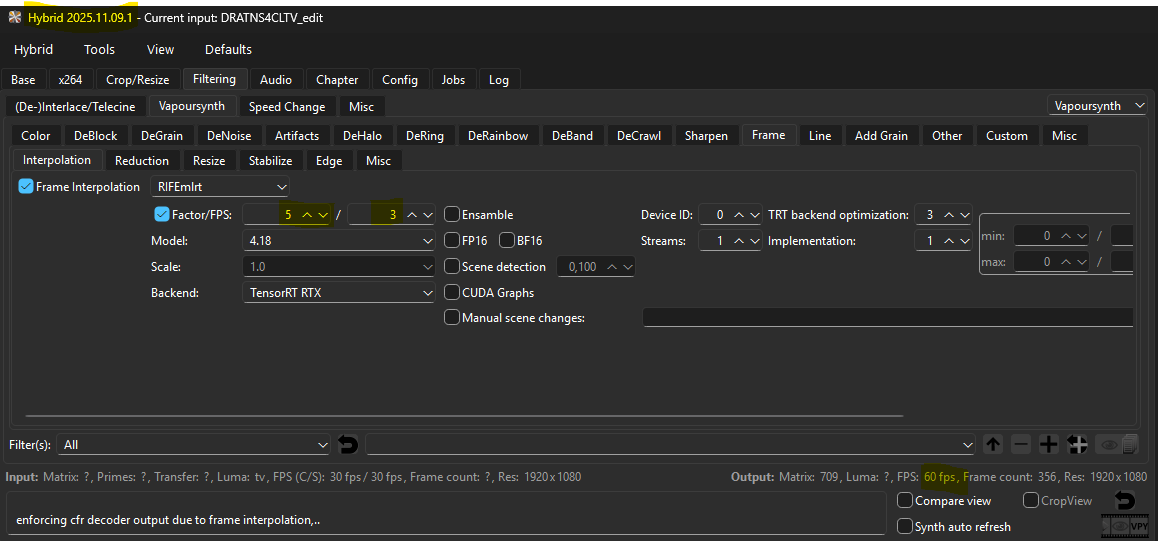This screenshot has height=541, width=1158.
Task: Click the Manual scene changes text field
Action: tap(886, 318)
